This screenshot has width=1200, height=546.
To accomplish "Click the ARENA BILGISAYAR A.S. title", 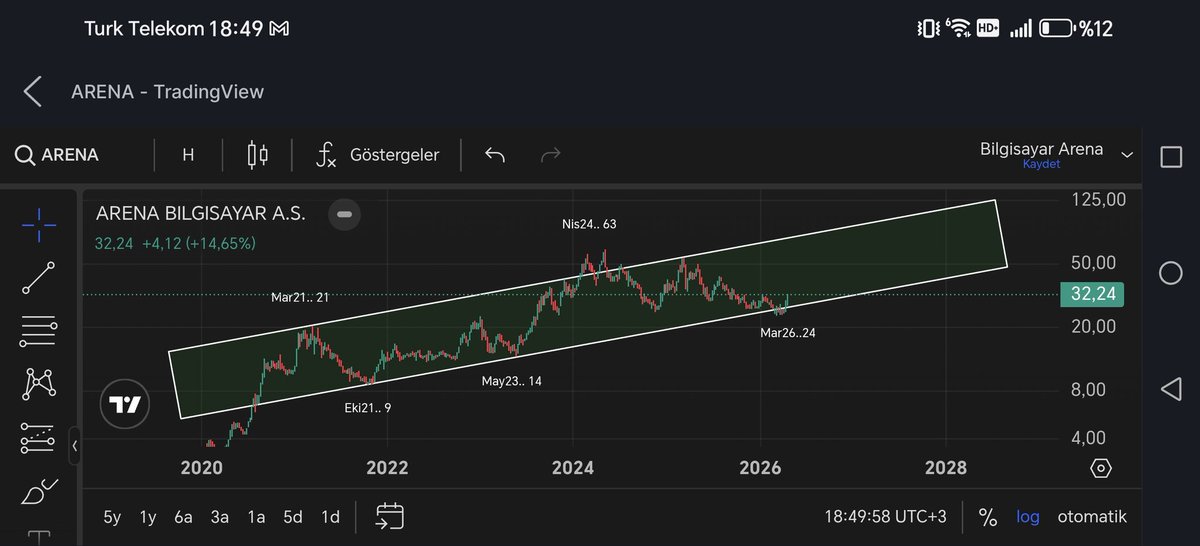I will tap(200, 213).
